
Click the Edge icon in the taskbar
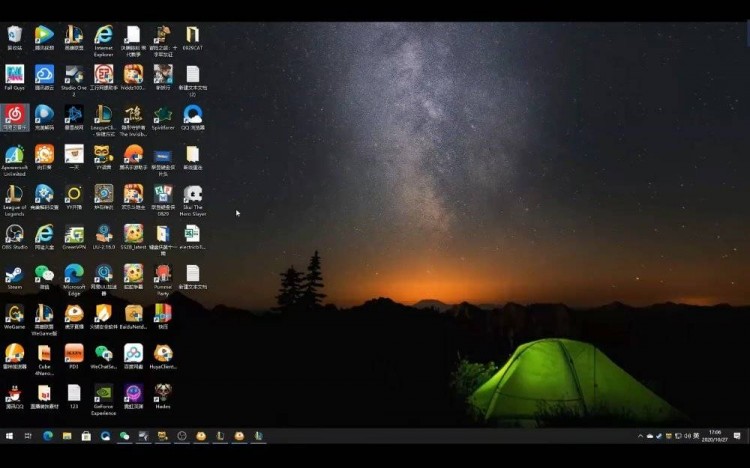(x=47, y=436)
